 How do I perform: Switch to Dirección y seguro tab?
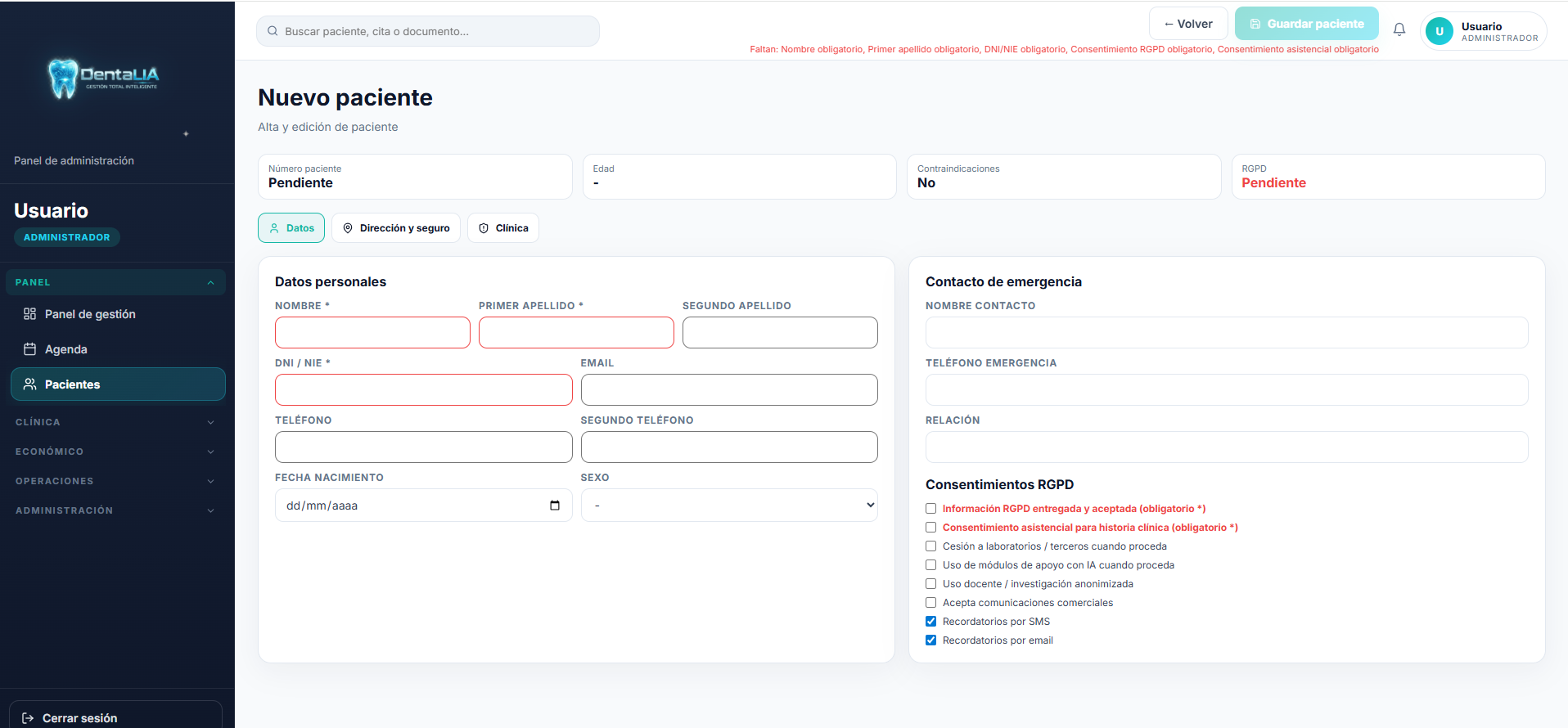[x=395, y=228]
